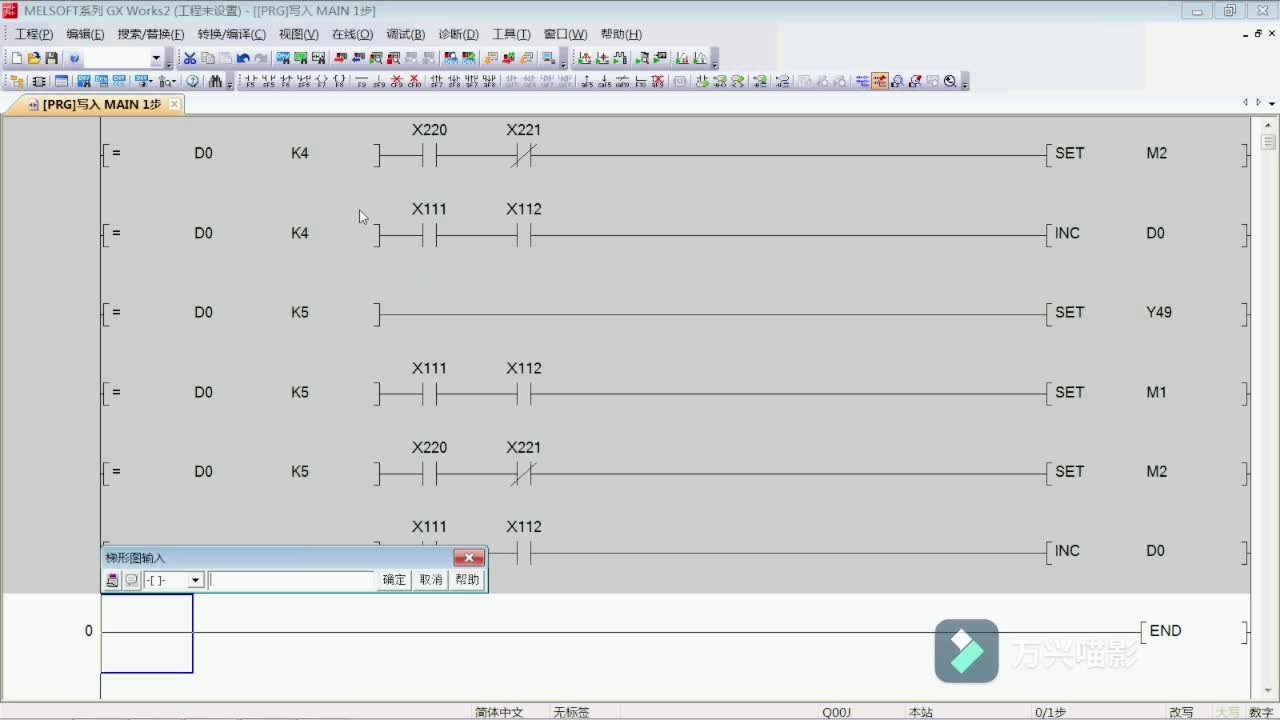Insert parallel open contact sF5 icon
This screenshot has width=1280, height=720.
click(268, 81)
